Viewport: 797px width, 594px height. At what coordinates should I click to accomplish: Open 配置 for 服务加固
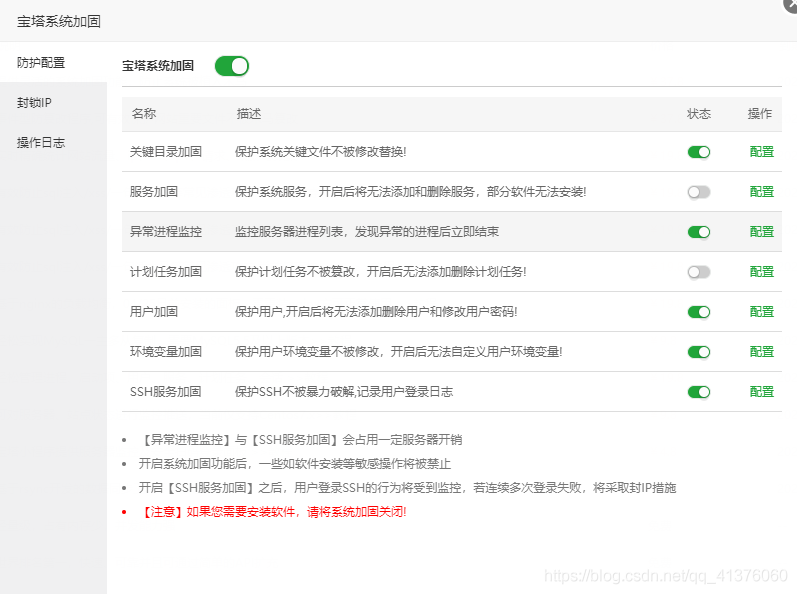click(x=761, y=192)
